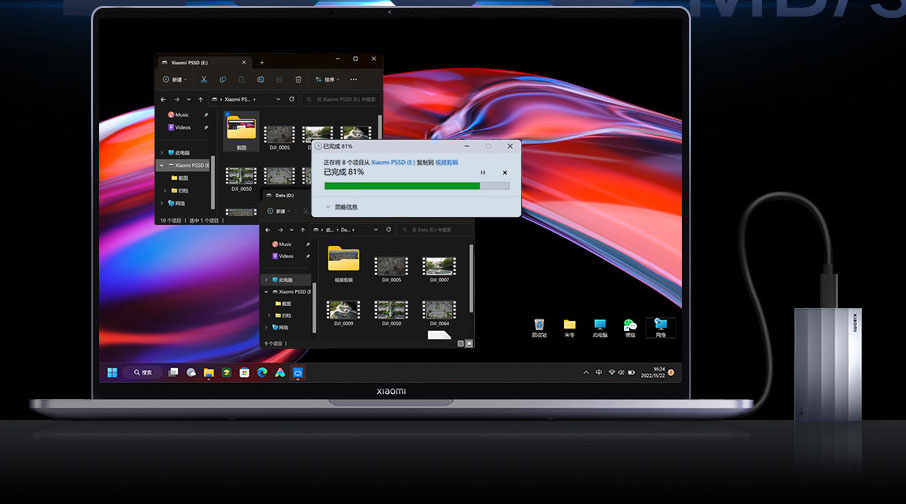The image size is (906, 504).
Task: Select the DJI_0007 video thumbnail in Data window
Action: click(x=438, y=267)
